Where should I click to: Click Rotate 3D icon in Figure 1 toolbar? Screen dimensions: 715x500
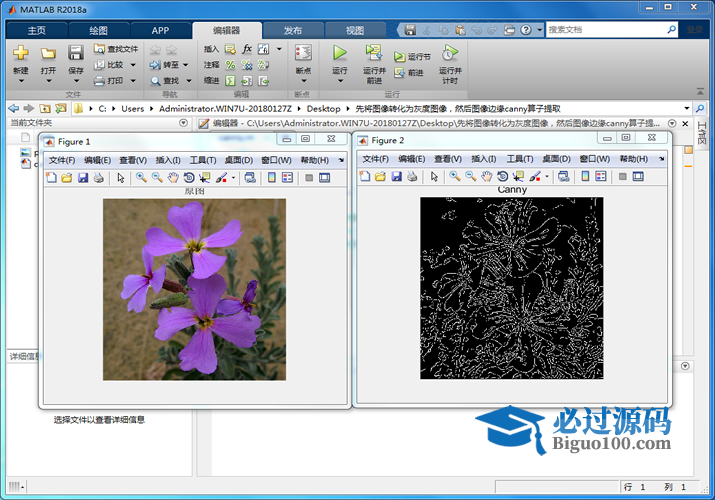coord(188,177)
